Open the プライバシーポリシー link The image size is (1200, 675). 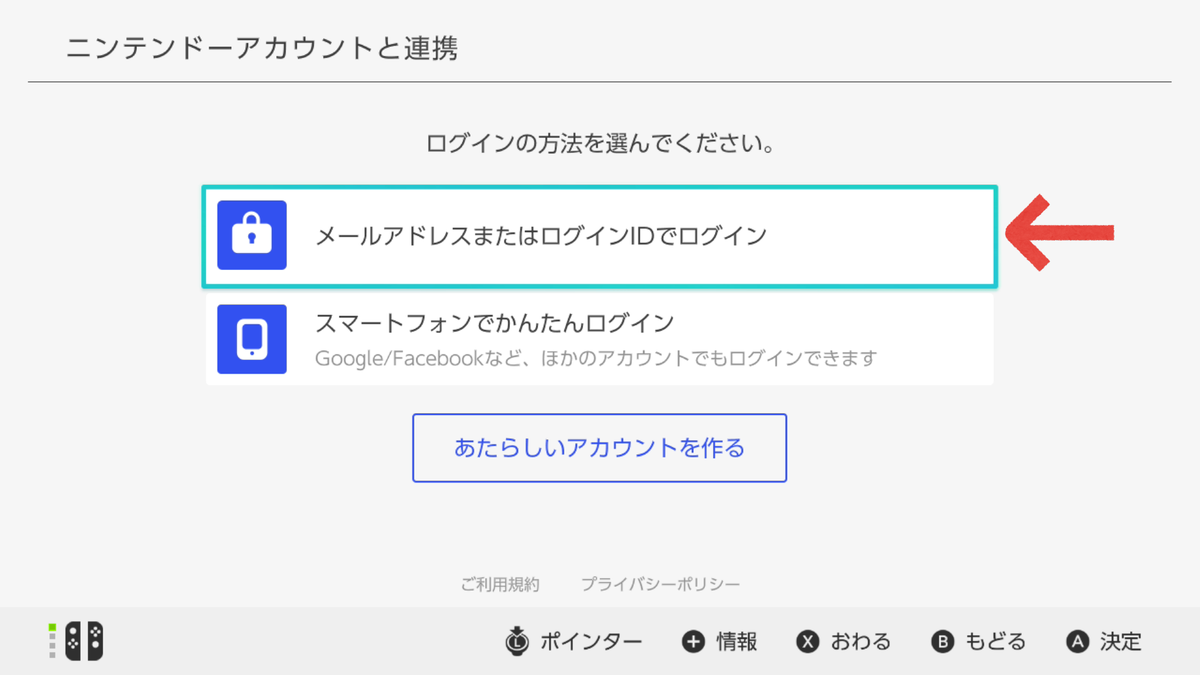(660, 584)
